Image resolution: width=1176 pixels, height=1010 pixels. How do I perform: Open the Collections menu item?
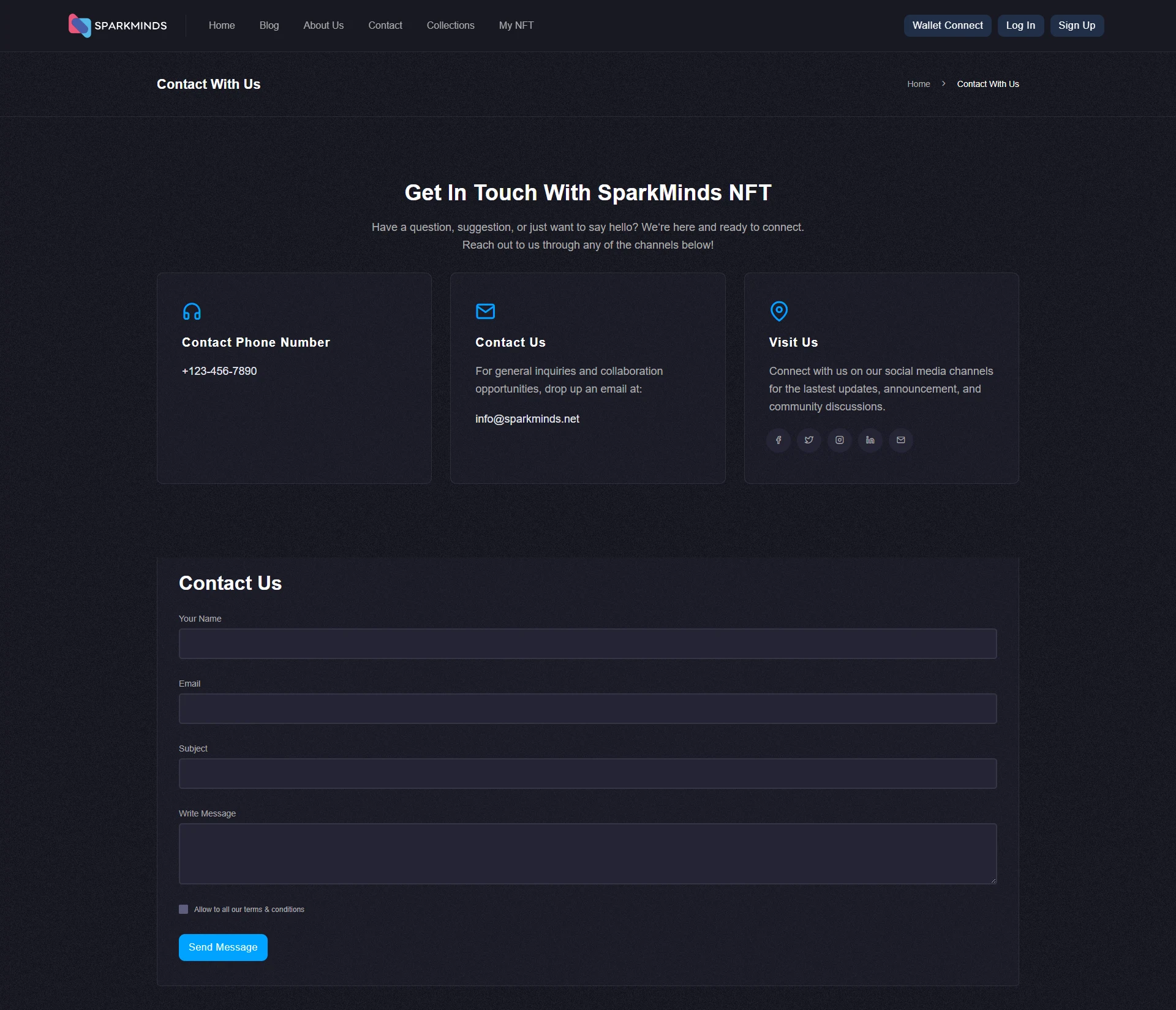pyautogui.click(x=450, y=25)
